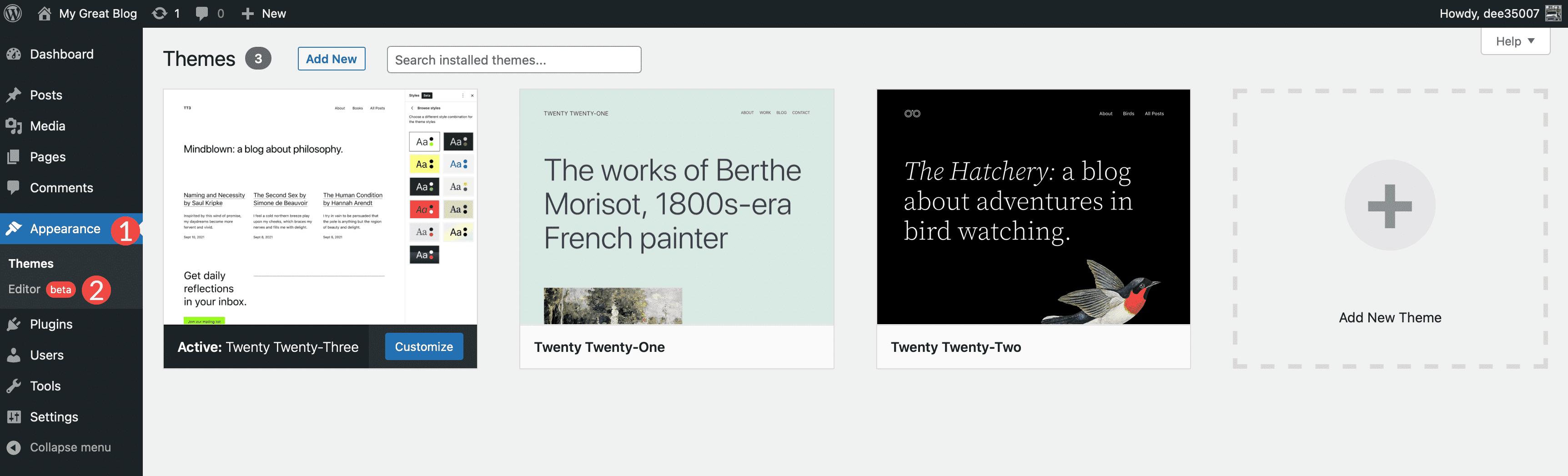
Task: Click the Appearance paintbrush icon
Action: (15, 229)
